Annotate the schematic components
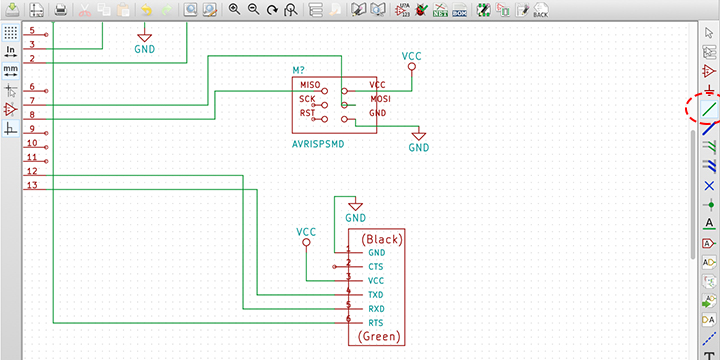 402,9
